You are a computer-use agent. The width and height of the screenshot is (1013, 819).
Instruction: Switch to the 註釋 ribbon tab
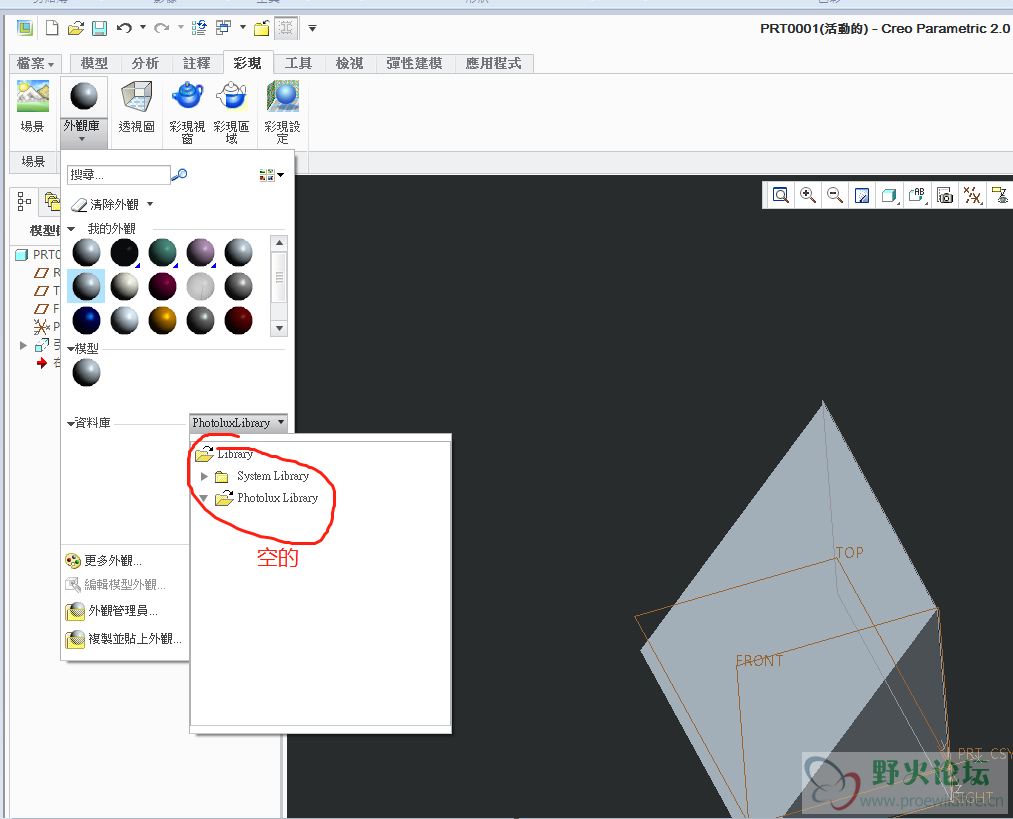[196, 63]
